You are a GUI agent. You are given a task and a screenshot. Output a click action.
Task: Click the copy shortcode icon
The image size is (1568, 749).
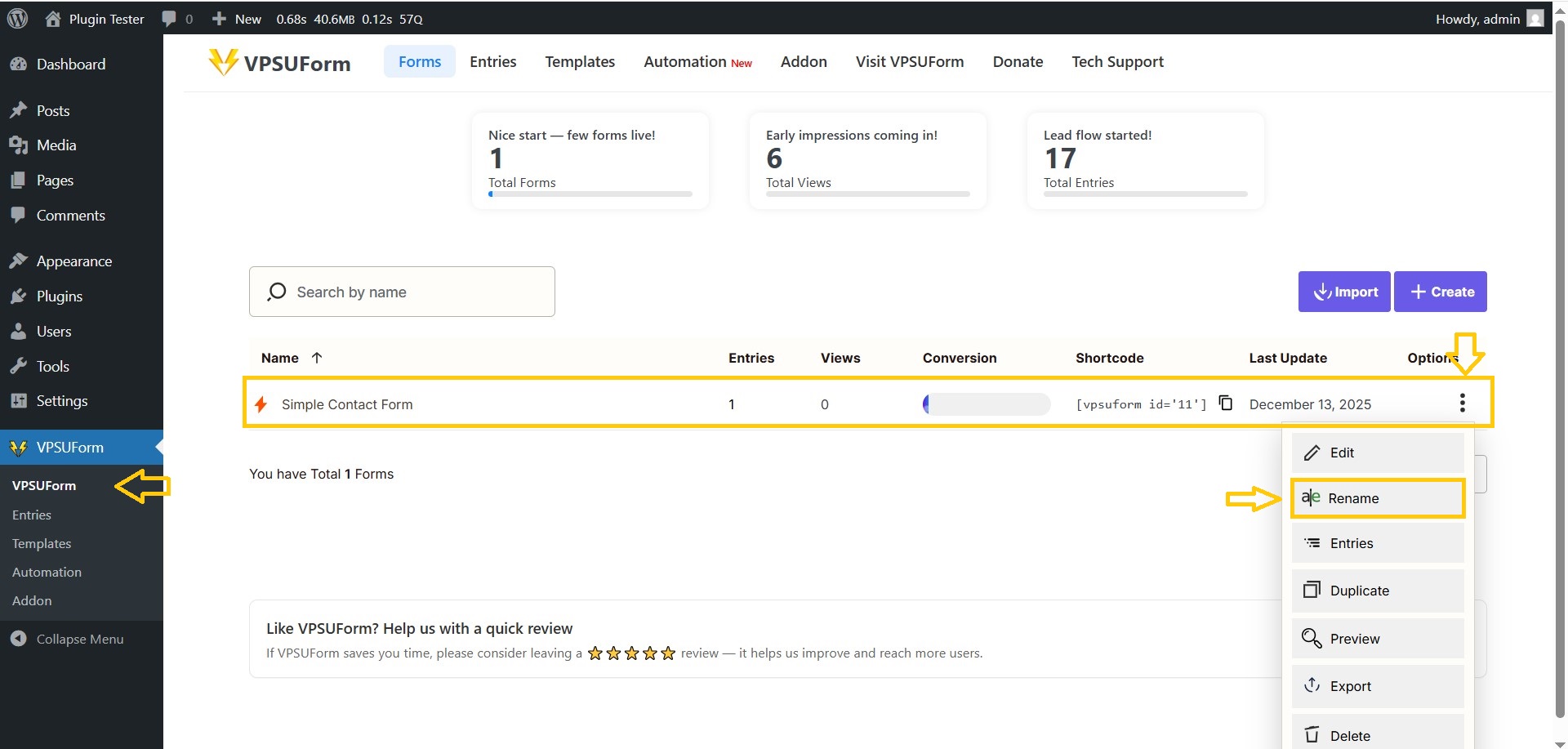pyautogui.click(x=1225, y=403)
